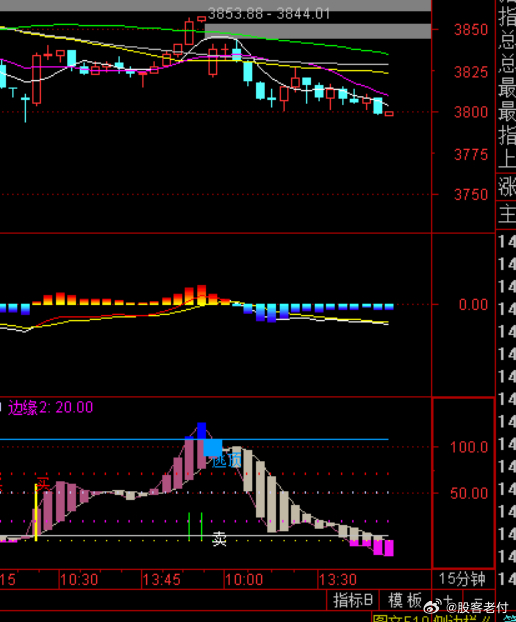The width and height of the screenshot is (516, 622).
Task: Click the last magenta indicator bar
Action: 389,548
